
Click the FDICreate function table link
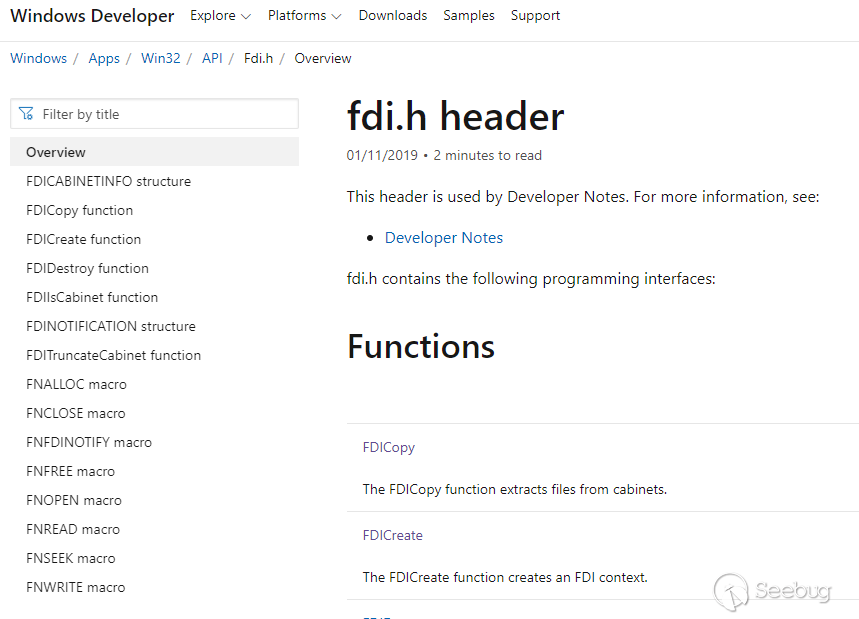(x=393, y=535)
